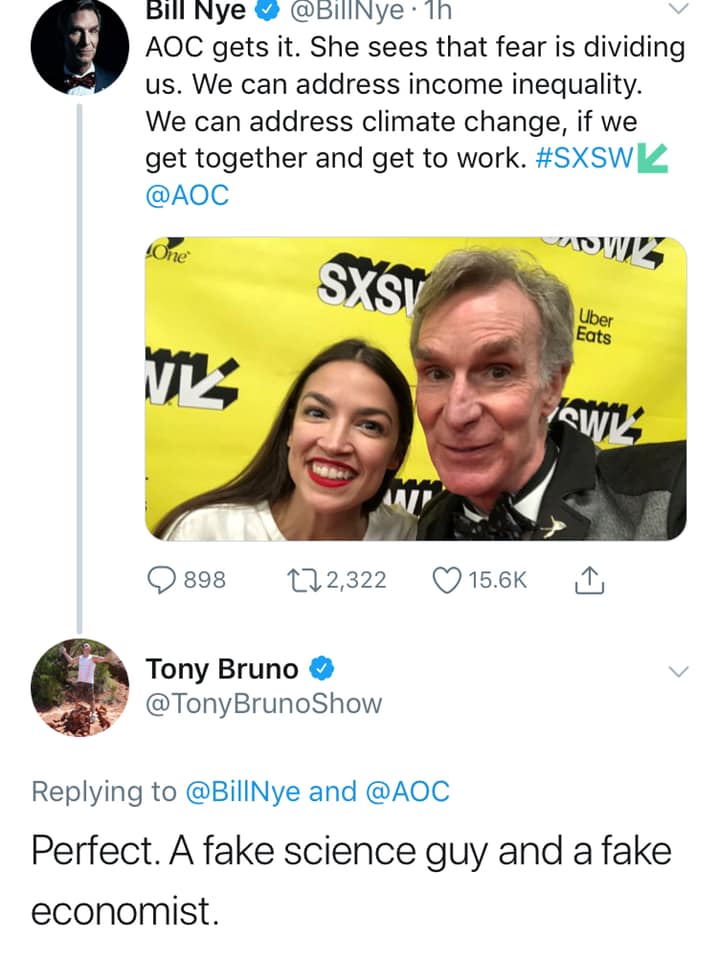This screenshot has width=718, height=960.
Task: Open the Bill Nye display name
Action: pyautogui.click(x=195, y=10)
